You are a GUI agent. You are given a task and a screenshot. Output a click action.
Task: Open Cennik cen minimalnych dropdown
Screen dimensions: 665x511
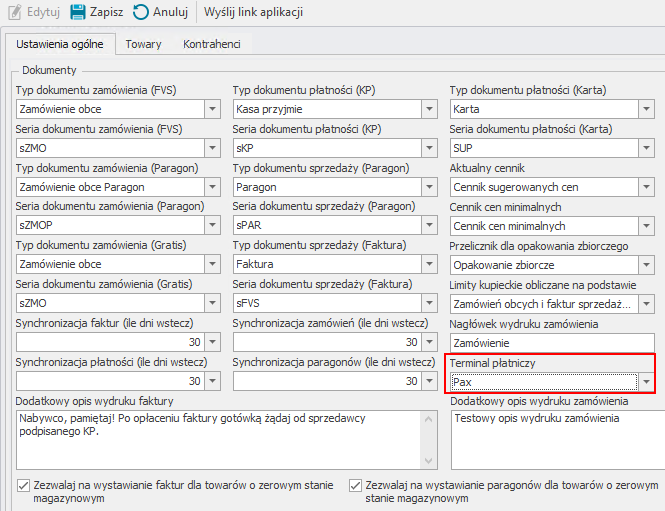(648, 226)
